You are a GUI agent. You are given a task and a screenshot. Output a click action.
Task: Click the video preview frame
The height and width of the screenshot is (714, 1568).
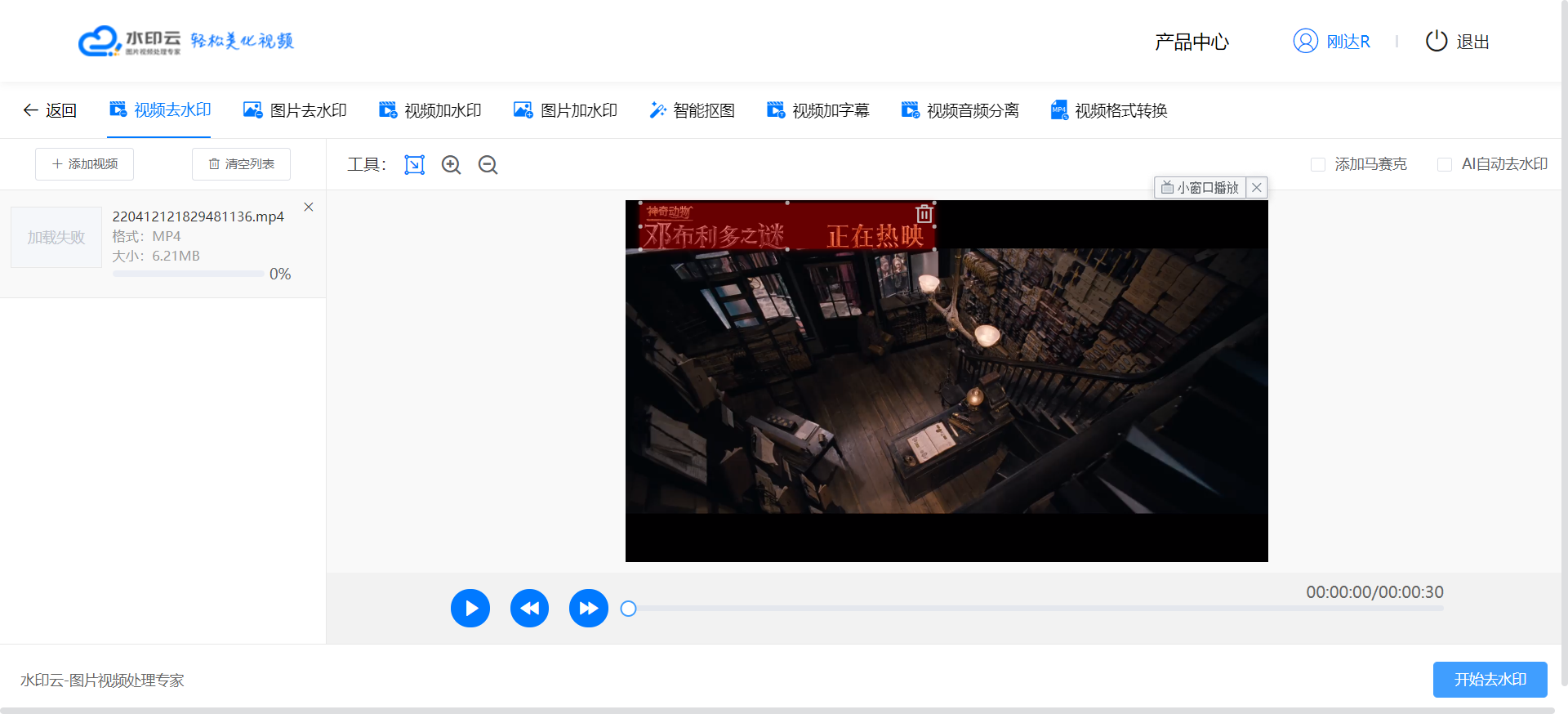(947, 382)
